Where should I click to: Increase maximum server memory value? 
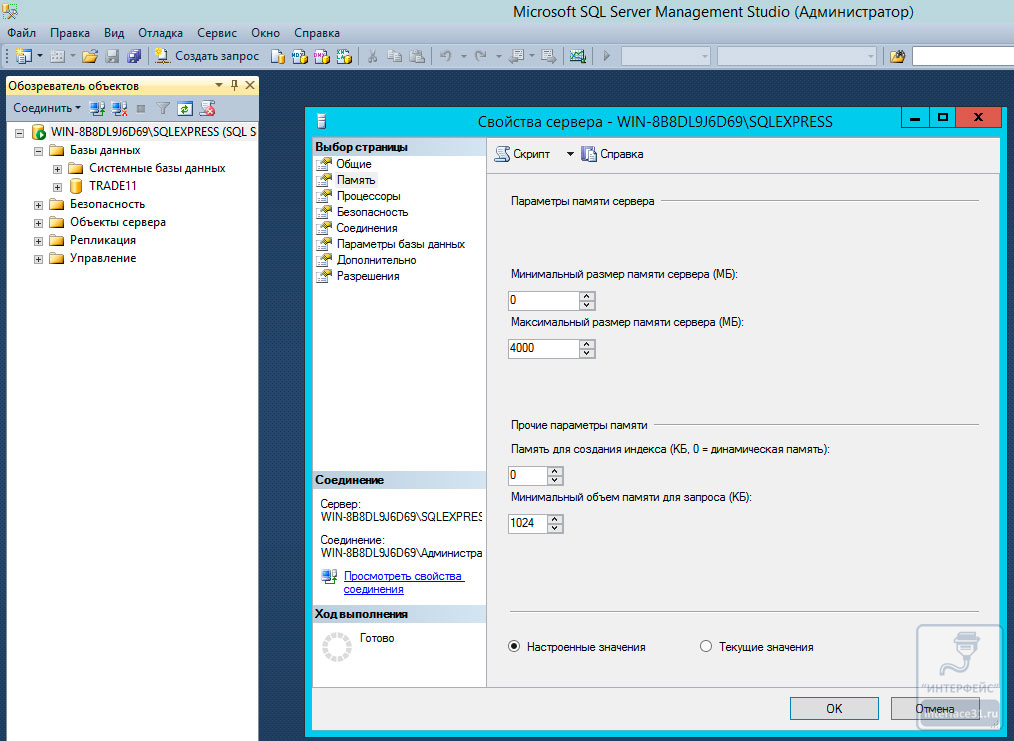tap(587, 344)
